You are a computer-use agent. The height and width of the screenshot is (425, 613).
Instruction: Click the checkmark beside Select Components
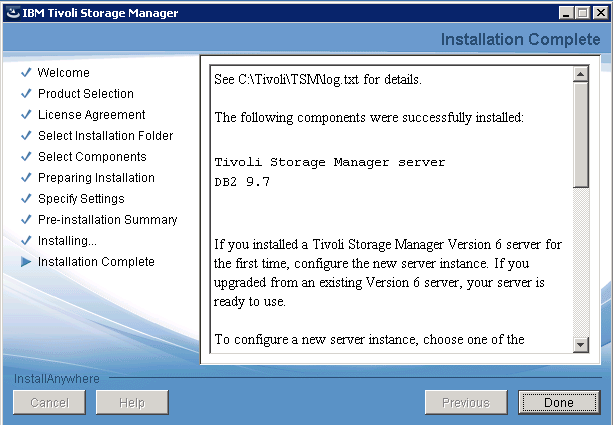pyautogui.click(x=25, y=157)
